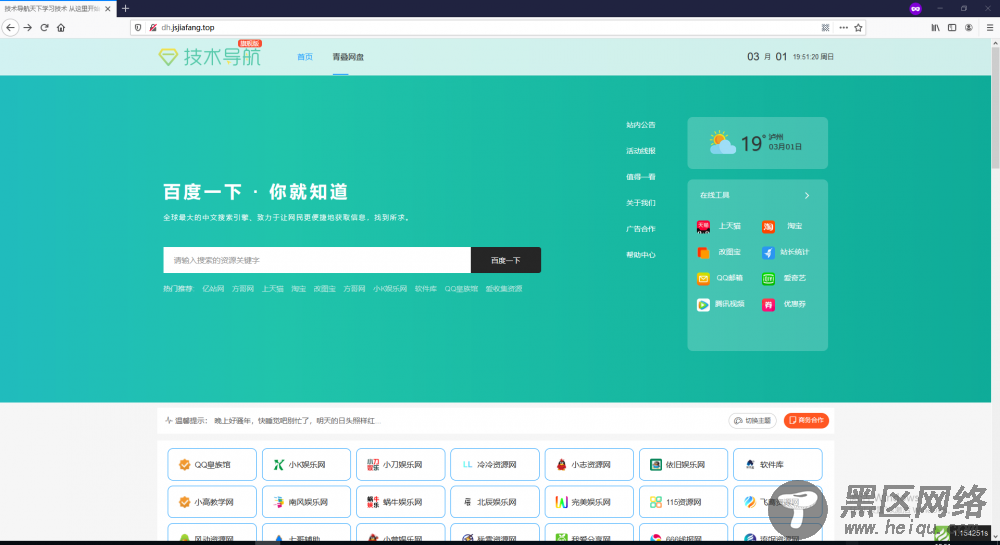This screenshot has width=1000, height=545.
Task: Click the 百度一下 search button
Action: pyautogui.click(x=506, y=260)
